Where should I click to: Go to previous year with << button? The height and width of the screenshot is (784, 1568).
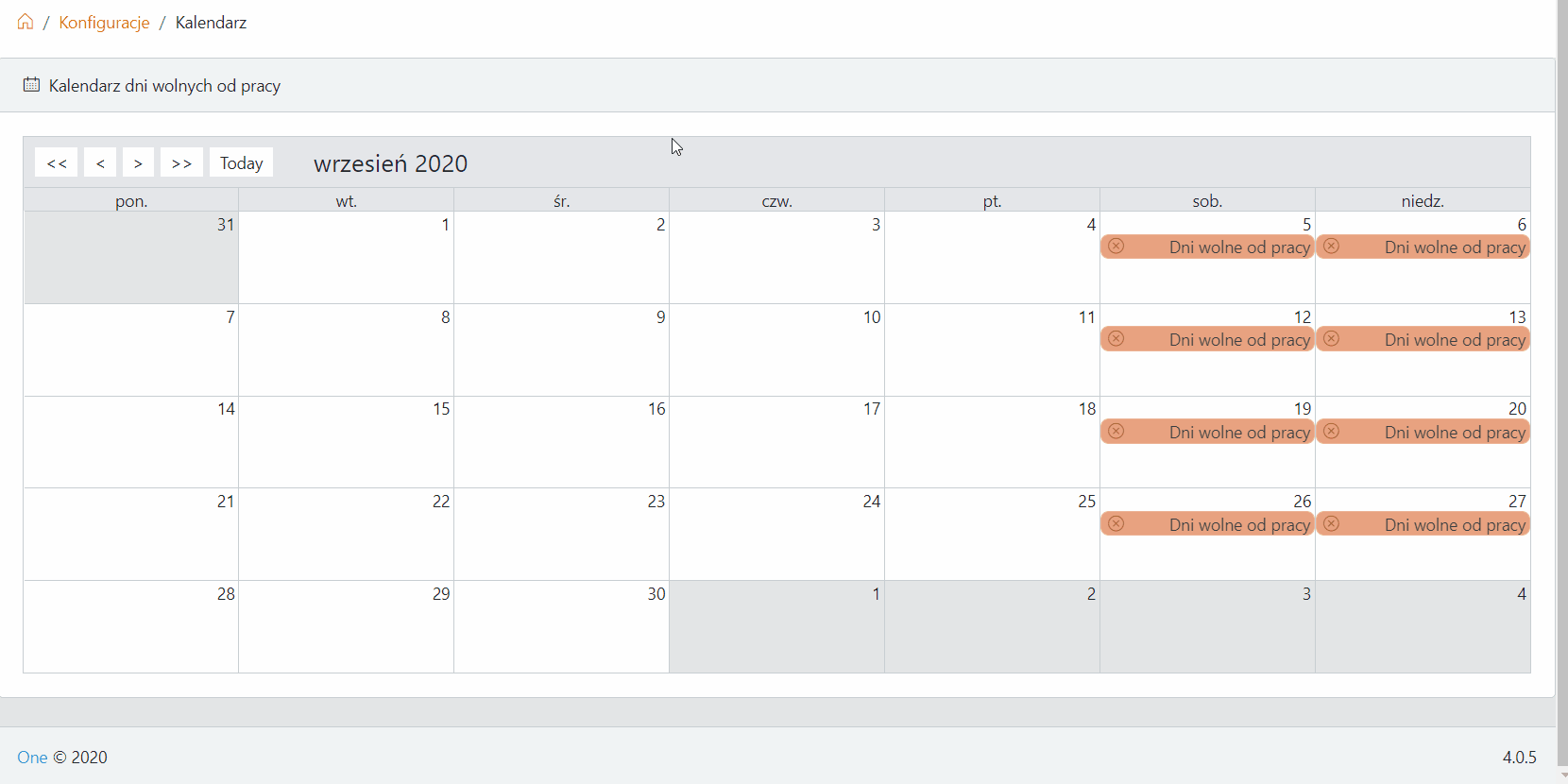tap(57, 162)
